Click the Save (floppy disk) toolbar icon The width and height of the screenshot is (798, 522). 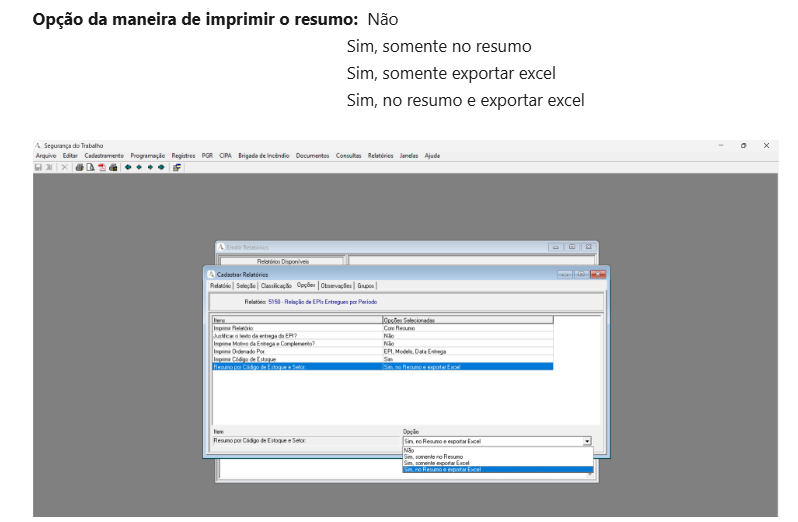[38, 167]
